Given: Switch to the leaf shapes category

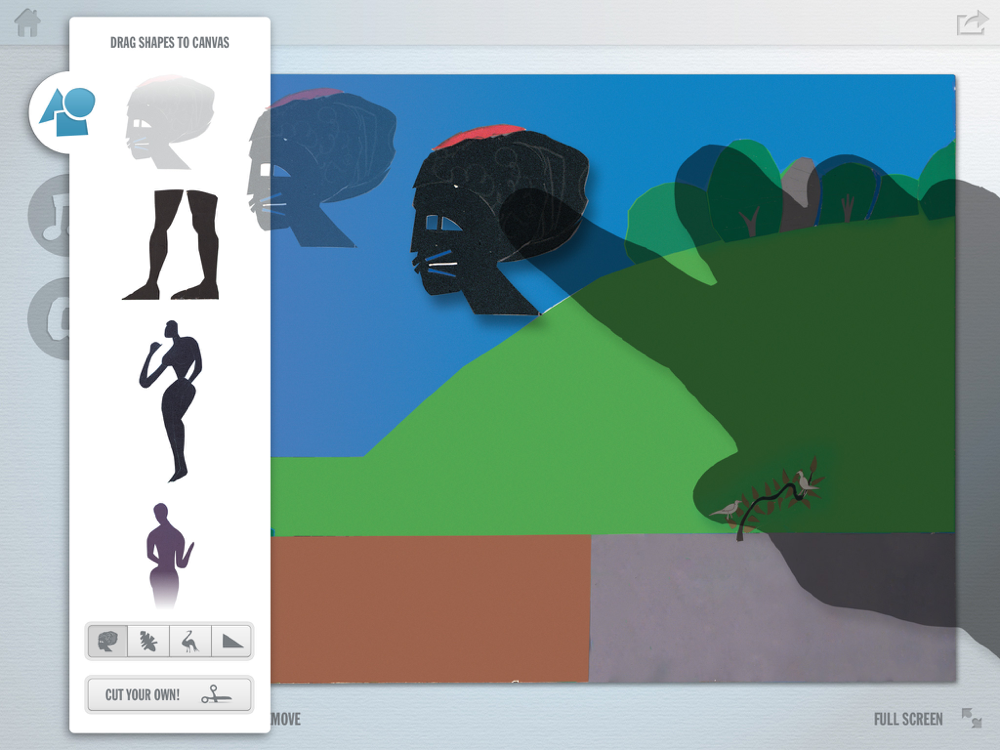Looking at the screenshot, I should [149, 641].
